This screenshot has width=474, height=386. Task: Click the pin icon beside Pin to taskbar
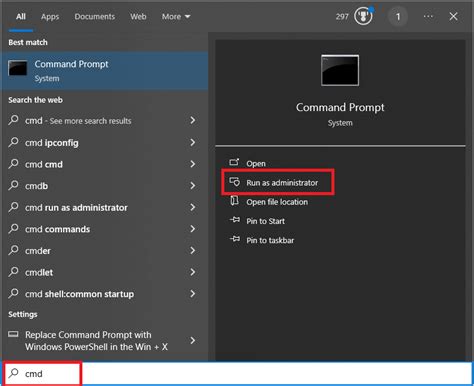click(x=235, y=239)
